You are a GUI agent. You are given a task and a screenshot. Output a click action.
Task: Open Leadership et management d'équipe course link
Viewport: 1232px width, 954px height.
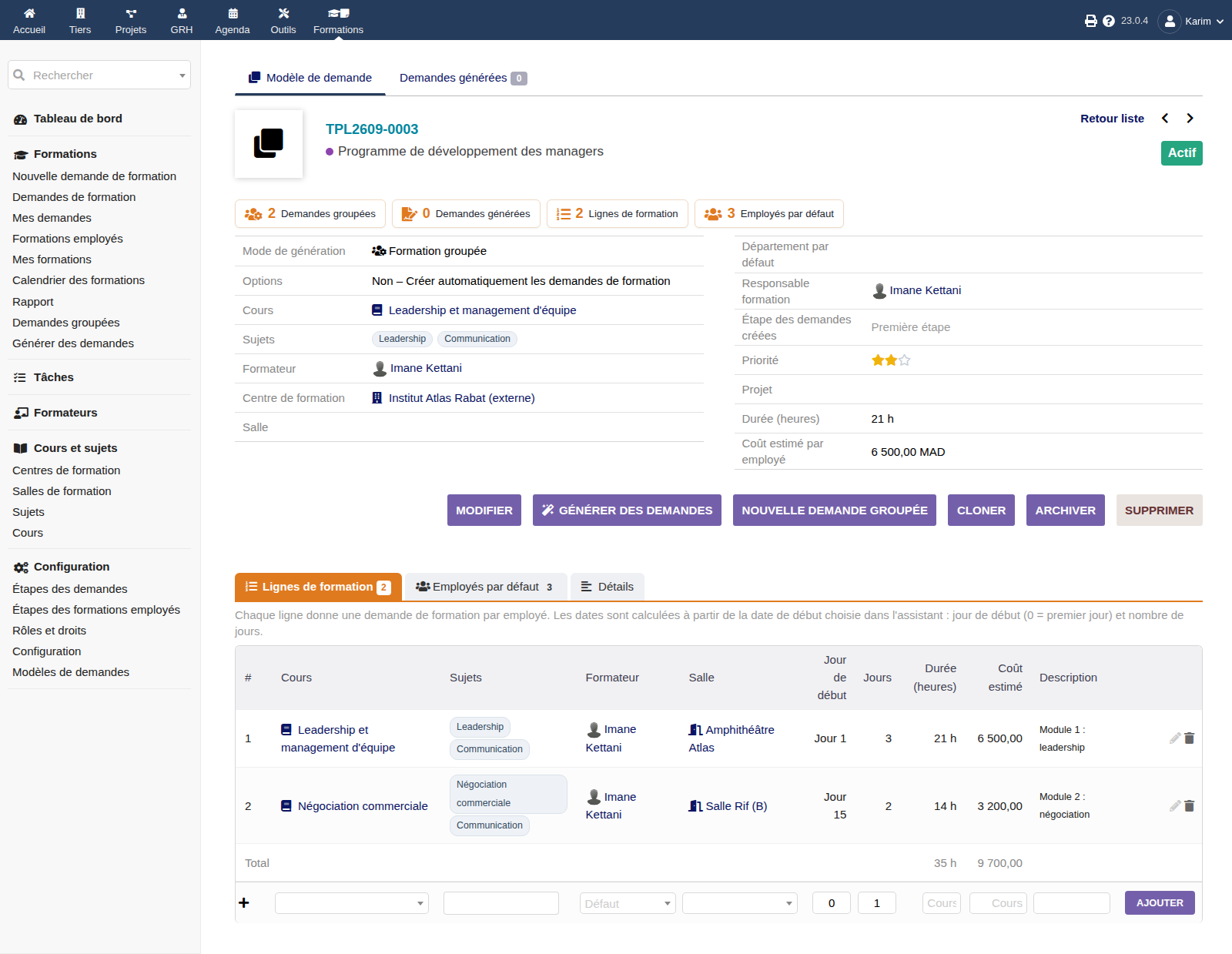(482, 310)
